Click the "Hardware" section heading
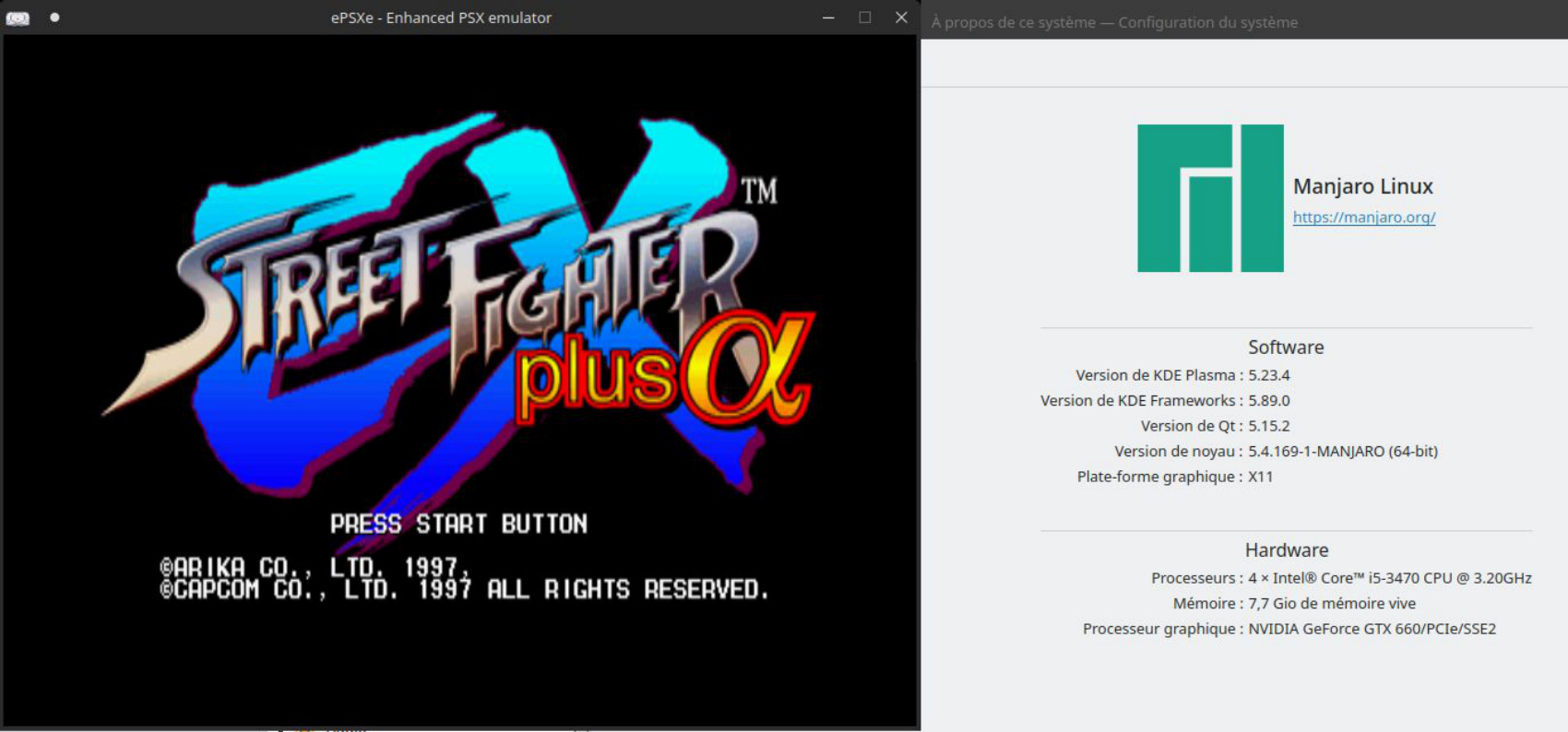The image size is (1568, 732). (x=1287, y=550)
